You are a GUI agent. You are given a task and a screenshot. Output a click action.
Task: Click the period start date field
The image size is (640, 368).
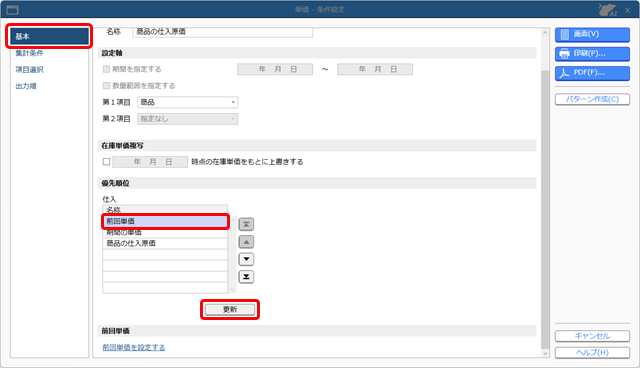point(275,69)
